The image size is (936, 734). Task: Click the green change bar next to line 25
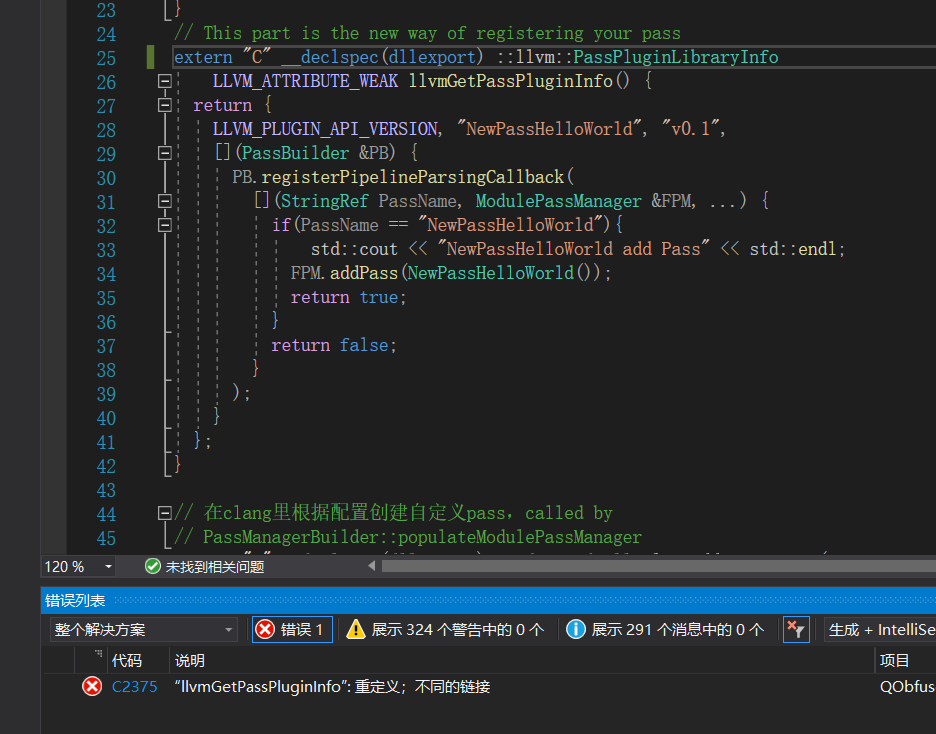[148, 57]
